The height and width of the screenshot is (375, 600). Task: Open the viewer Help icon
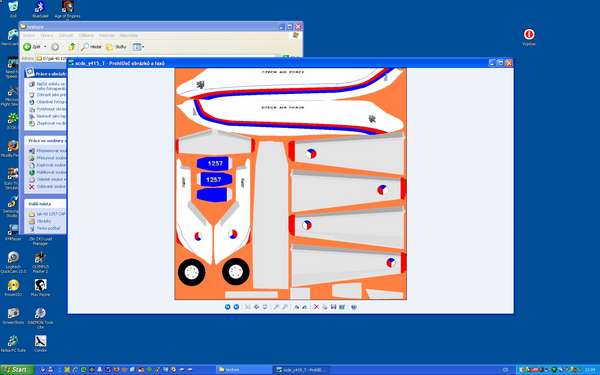(x=354, y=307)
